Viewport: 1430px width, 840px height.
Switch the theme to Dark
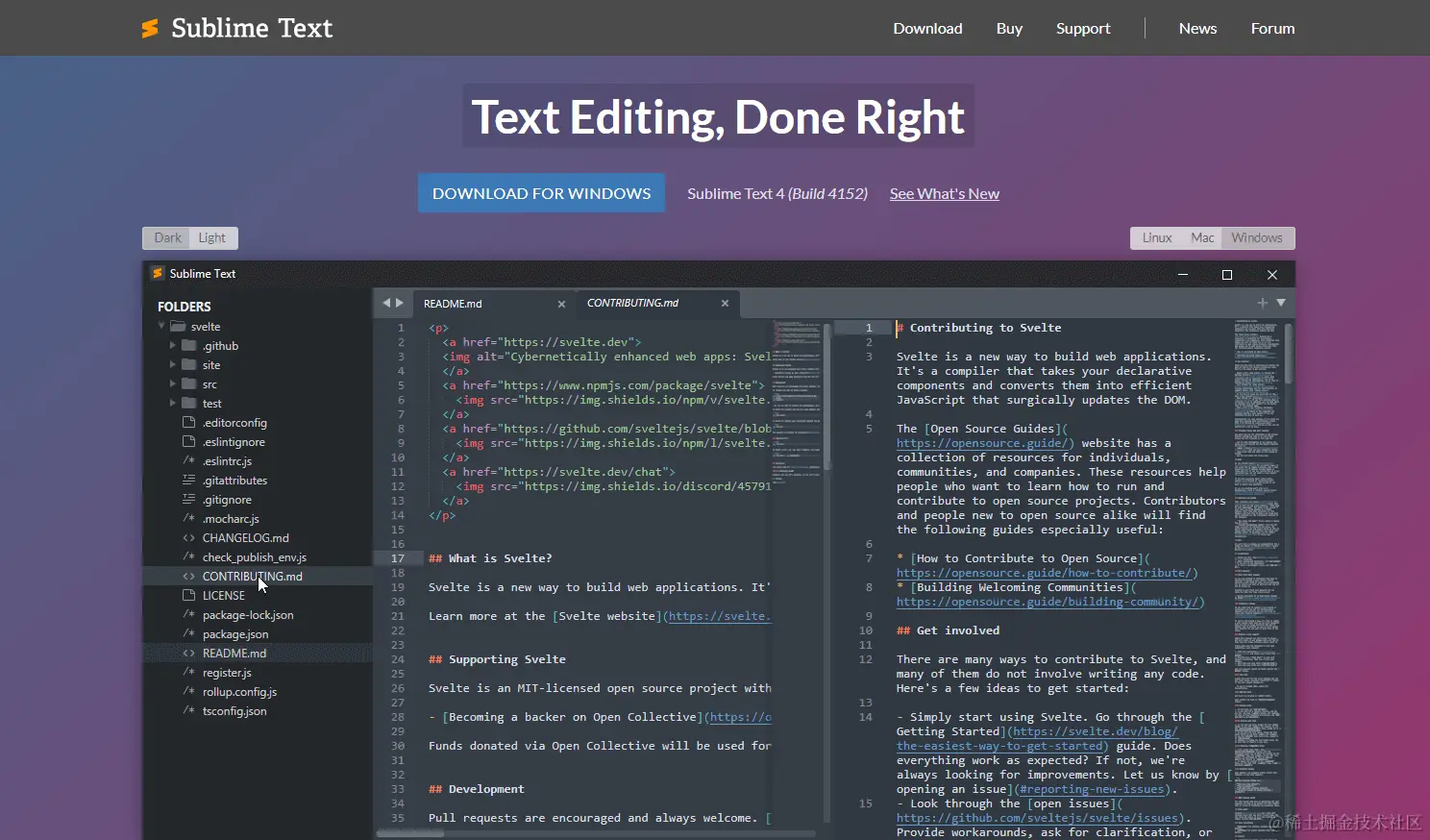pos(166,237)
